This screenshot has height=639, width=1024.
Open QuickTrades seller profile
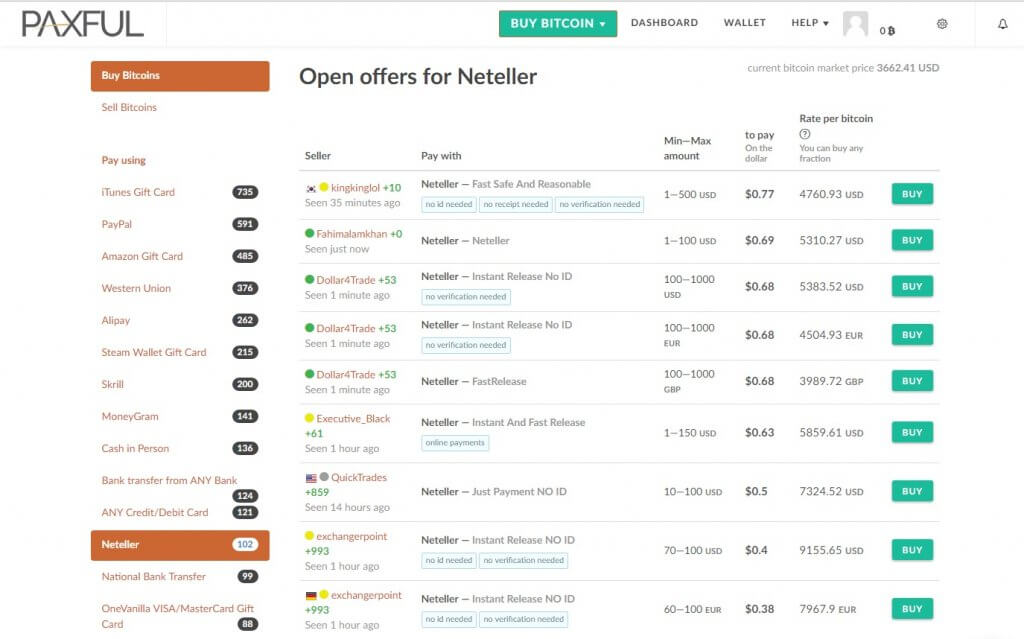point(359,478)
